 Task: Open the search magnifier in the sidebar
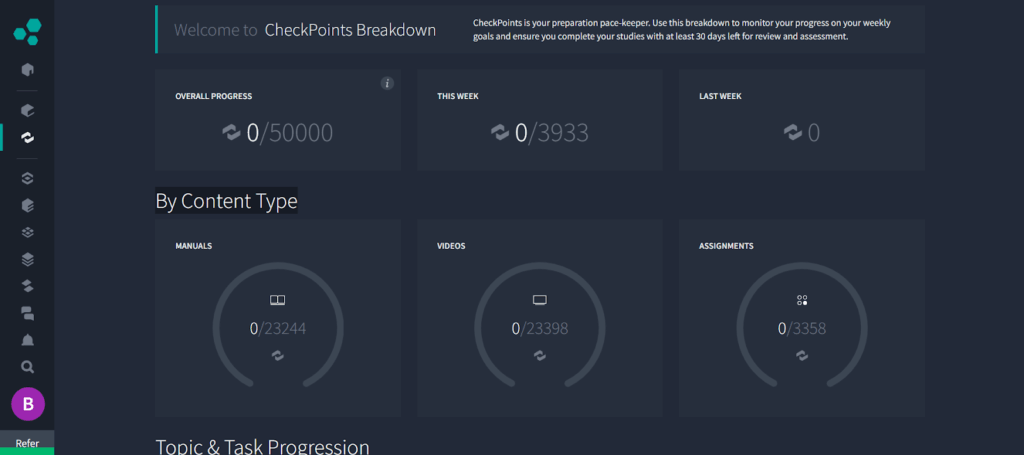click(27, 367)
